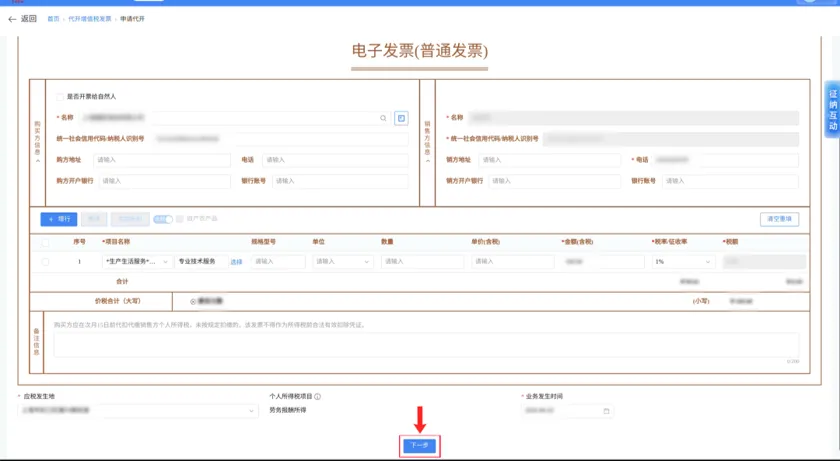Click the 备注信息 remarks text area
Image resolution: width=840 pixels, height=461 pixels.
click(x=426, y=345)
